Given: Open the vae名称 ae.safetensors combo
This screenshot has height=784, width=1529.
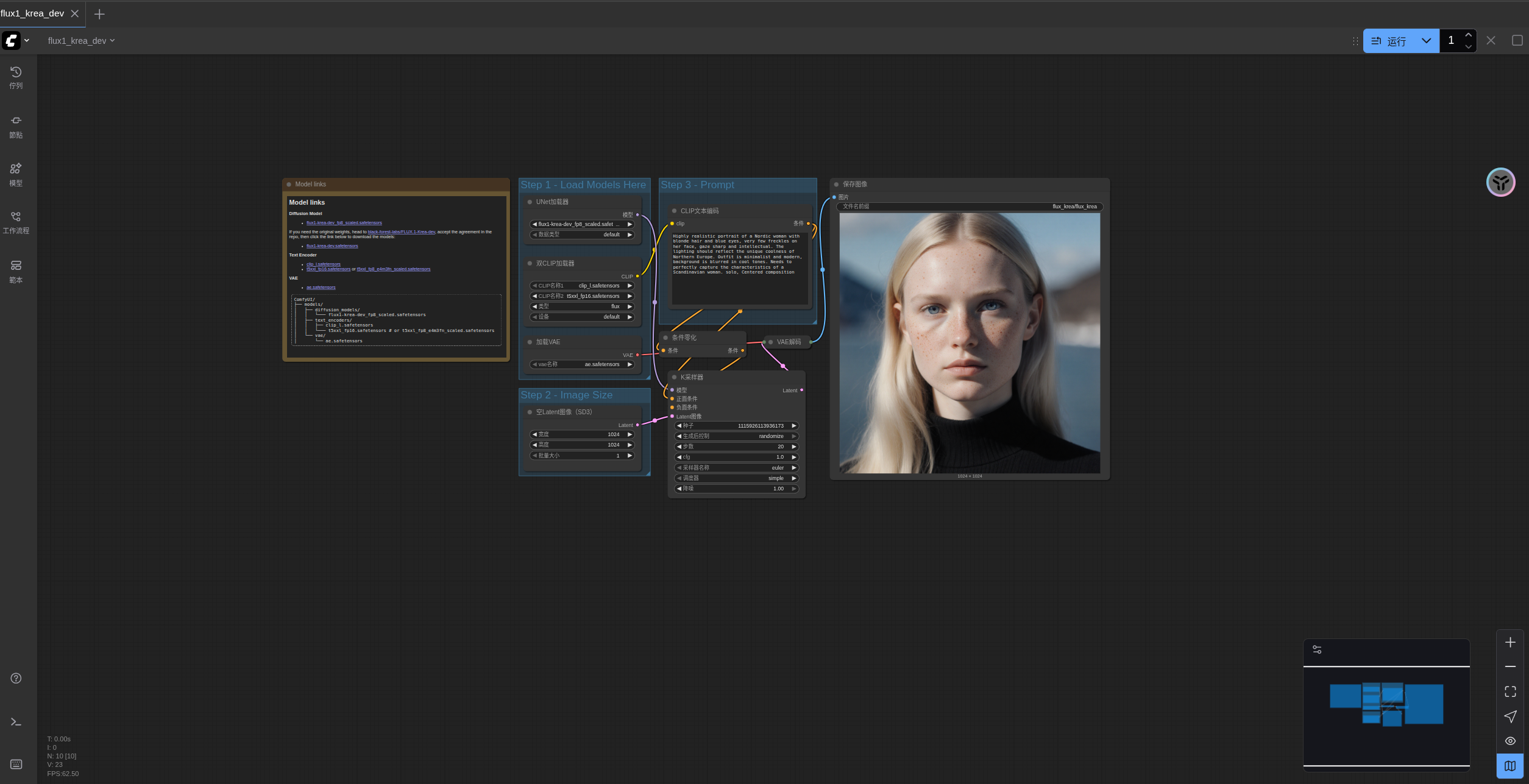Looking at the screenshot, I should [582, 364].
